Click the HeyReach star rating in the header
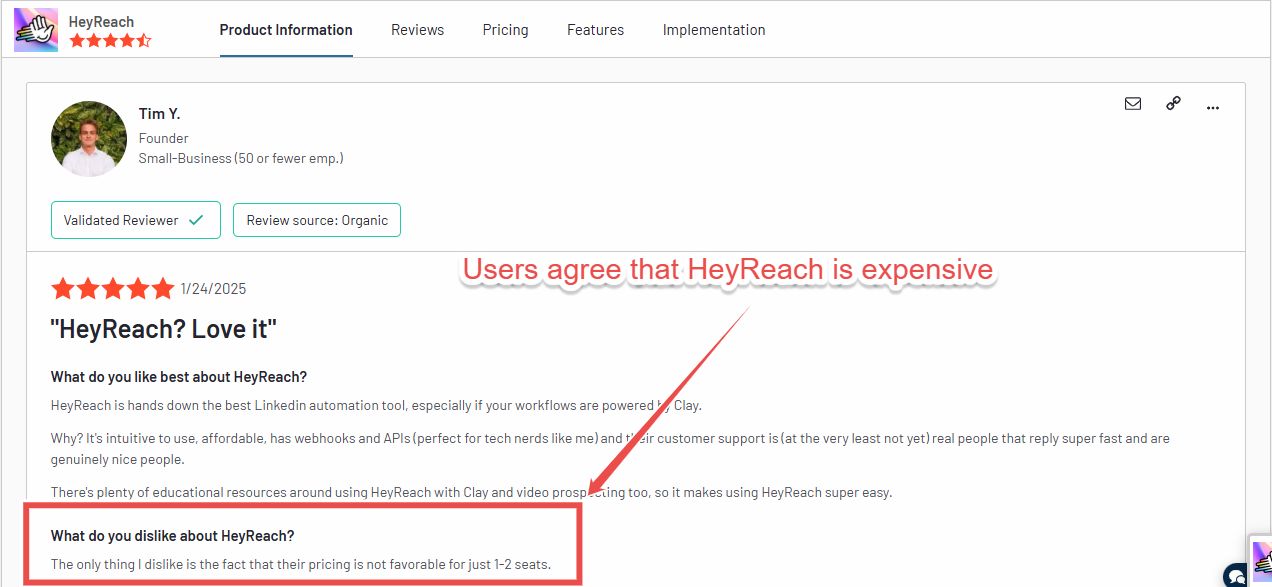1272x587 pixels. coord(110,41)
